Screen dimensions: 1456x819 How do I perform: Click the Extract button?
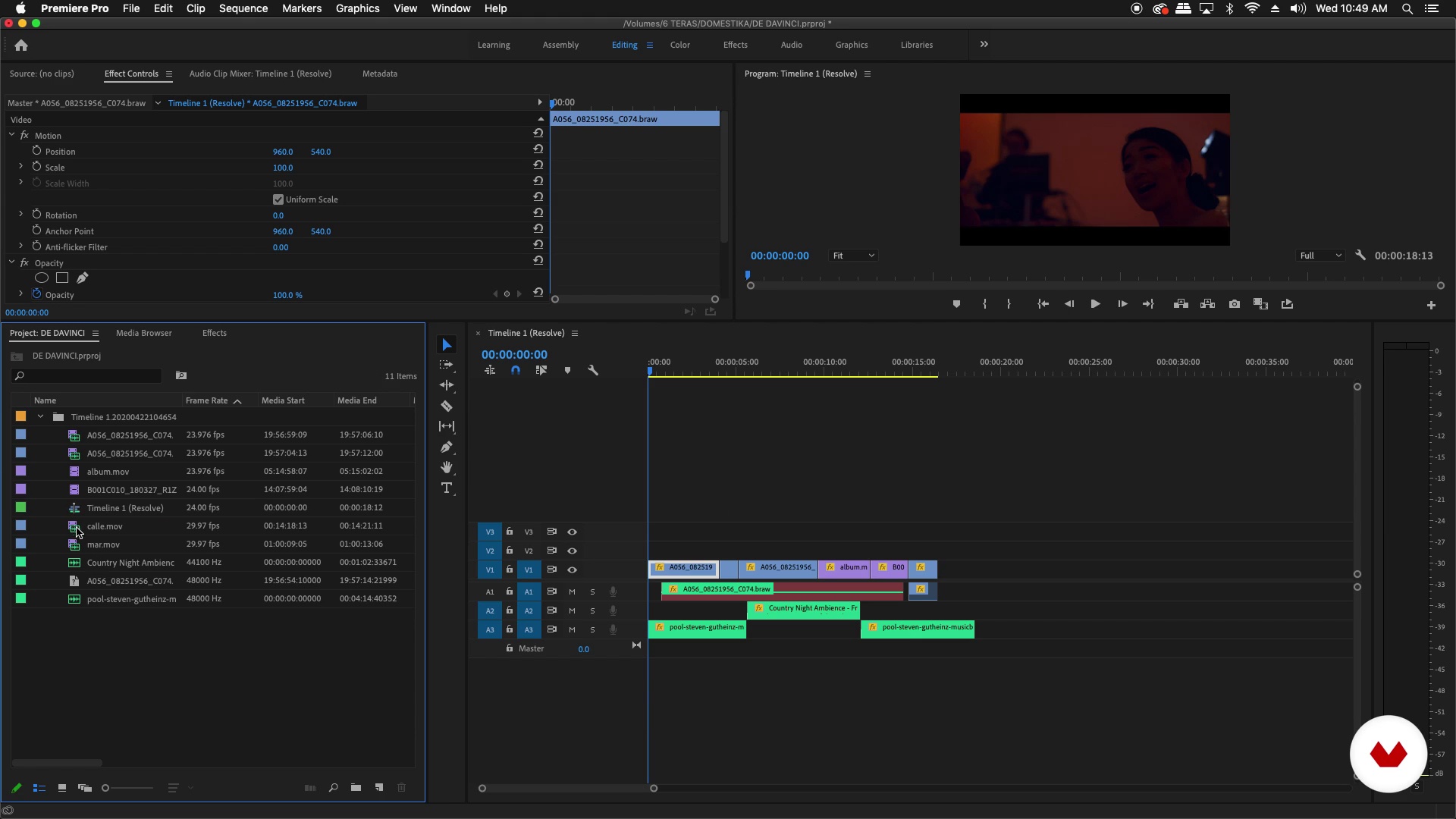[x=1208, y=304]
